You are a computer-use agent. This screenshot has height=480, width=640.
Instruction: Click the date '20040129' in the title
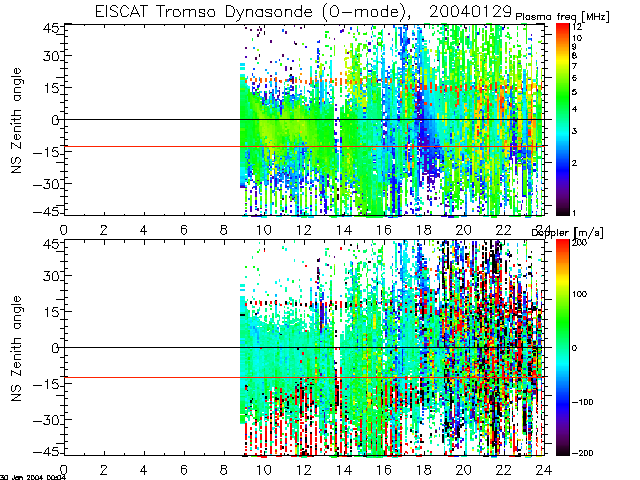point(470,11)
